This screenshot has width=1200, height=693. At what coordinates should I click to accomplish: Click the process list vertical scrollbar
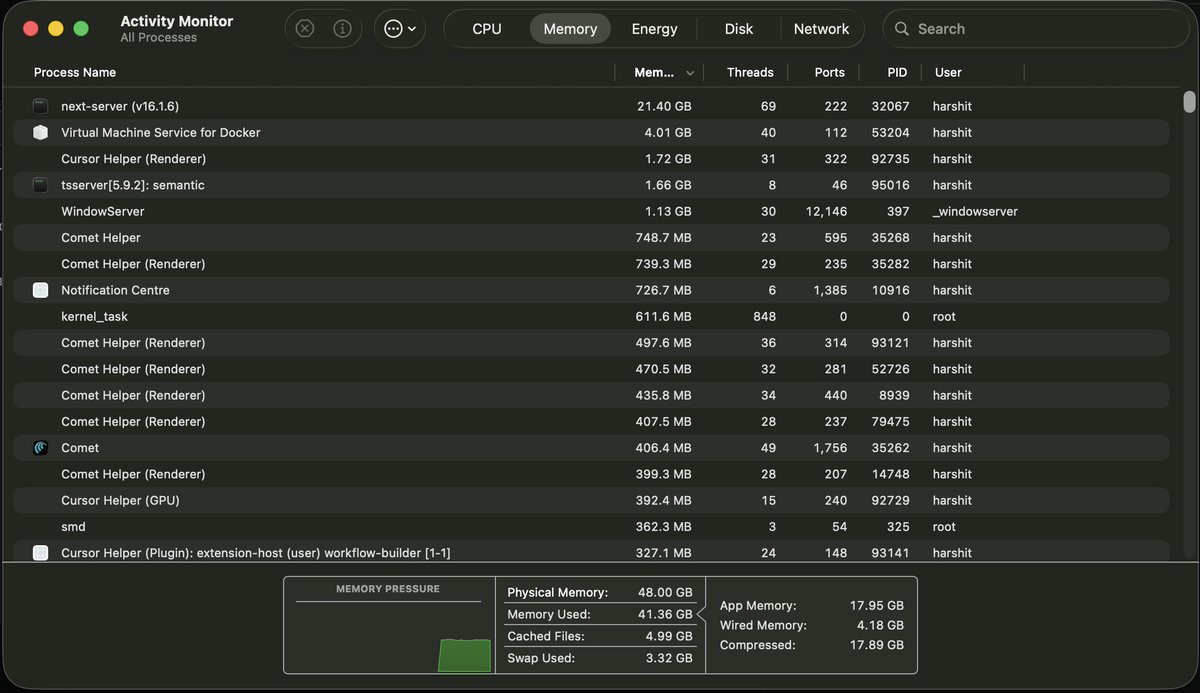tap(1189, 102)
